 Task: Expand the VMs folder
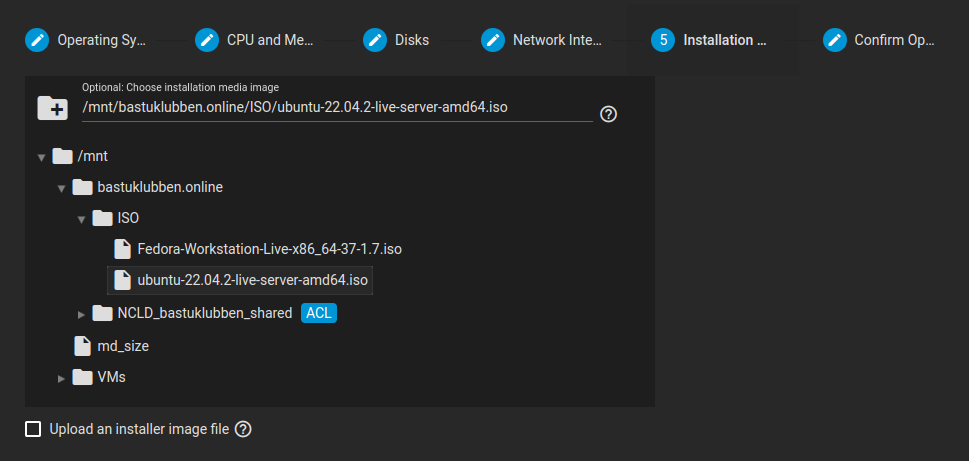pos(61,378)
